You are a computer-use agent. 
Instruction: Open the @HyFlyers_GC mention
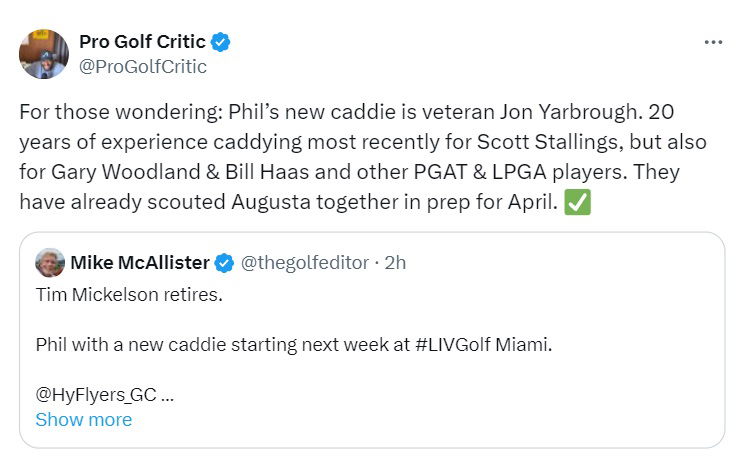click(96, 394)
